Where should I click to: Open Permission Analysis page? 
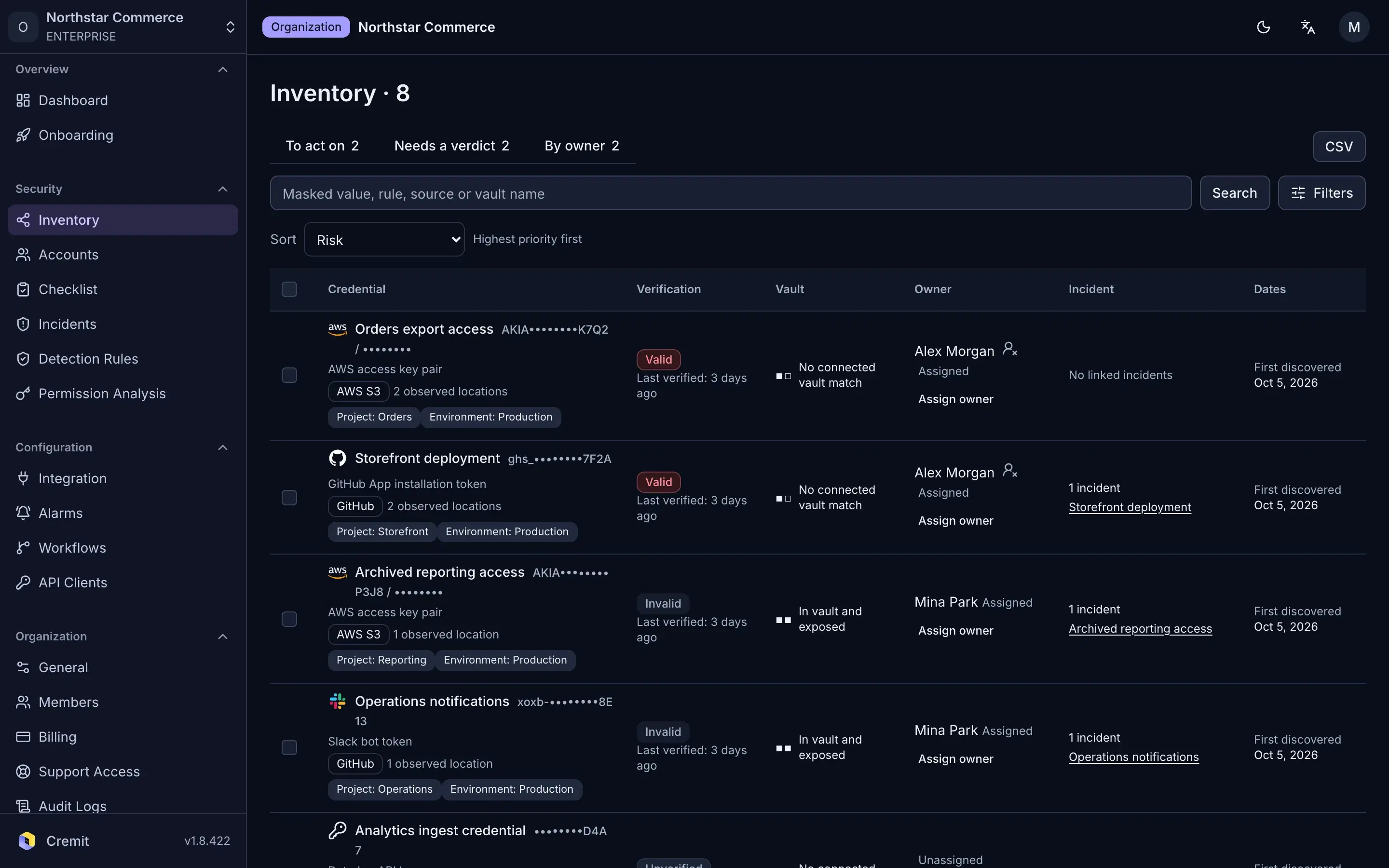tap(123, 393)
